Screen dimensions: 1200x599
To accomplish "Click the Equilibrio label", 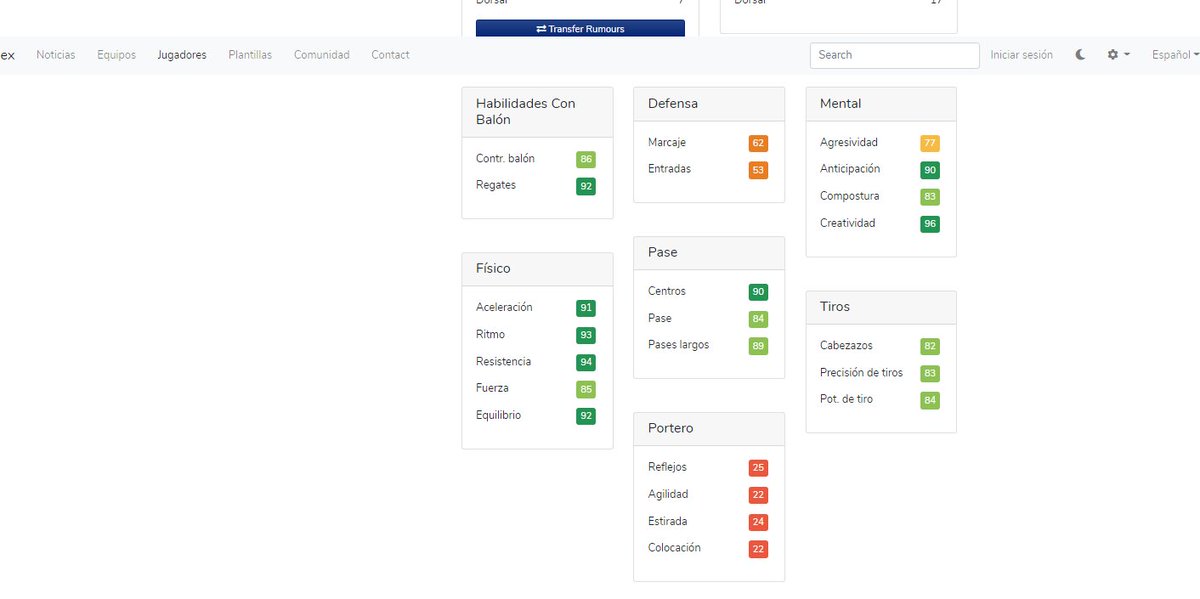I will coord(498,415).
